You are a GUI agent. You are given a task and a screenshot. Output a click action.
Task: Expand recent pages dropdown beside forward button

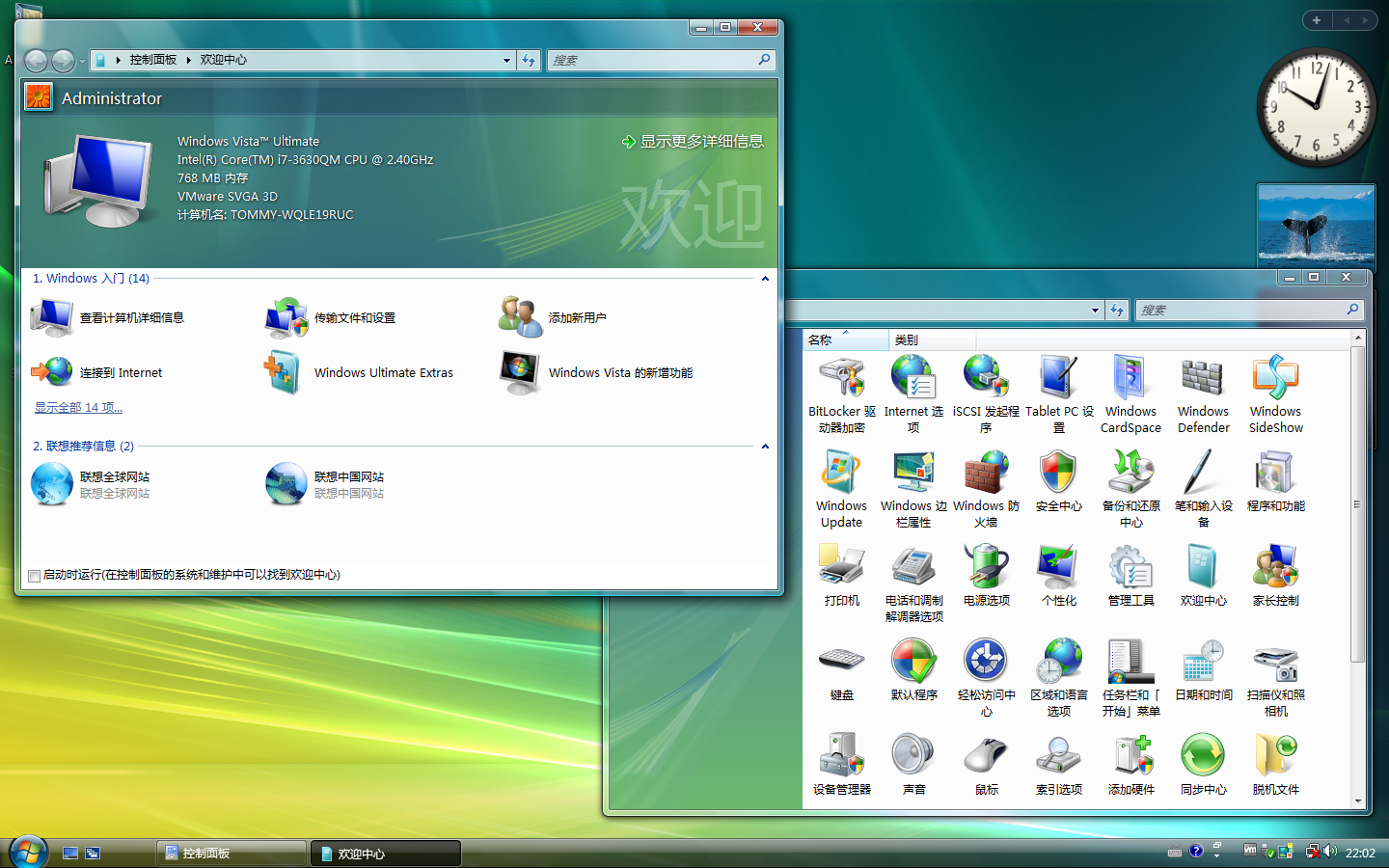[82, 61]
